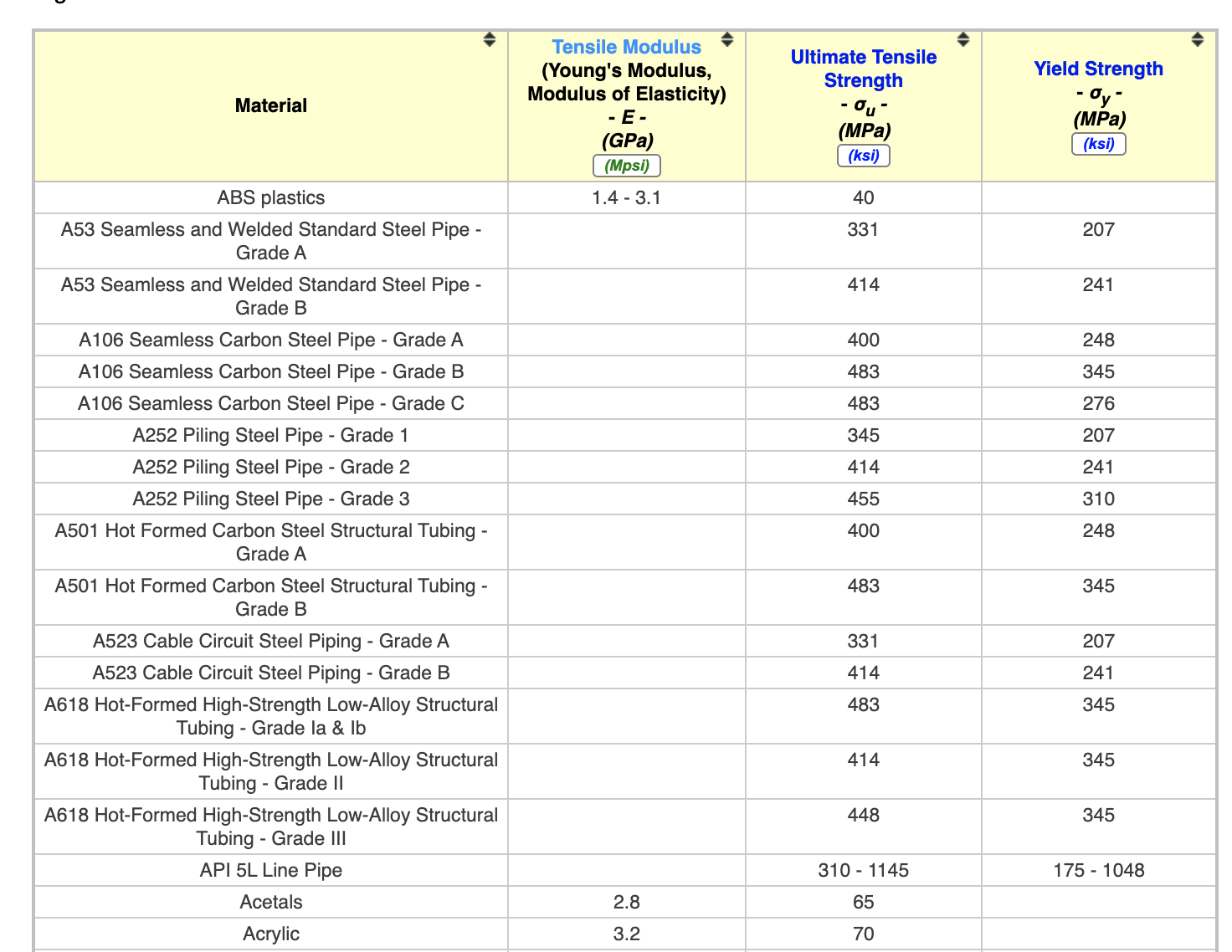Viewport: 1232px width, 952px height.
Task: Select Acrylic tensile strength 70
Action: click(x=864, y=934)
